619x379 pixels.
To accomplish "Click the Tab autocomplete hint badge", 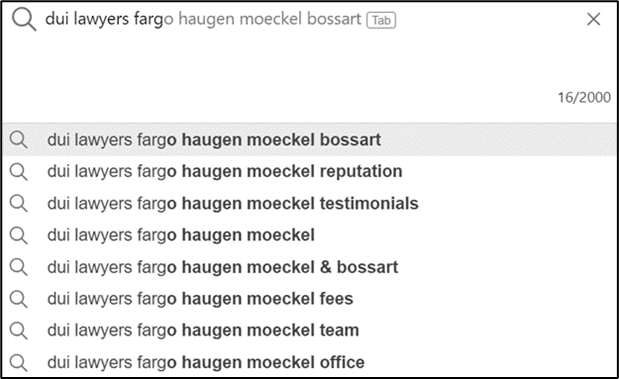I will coord(381,20).
